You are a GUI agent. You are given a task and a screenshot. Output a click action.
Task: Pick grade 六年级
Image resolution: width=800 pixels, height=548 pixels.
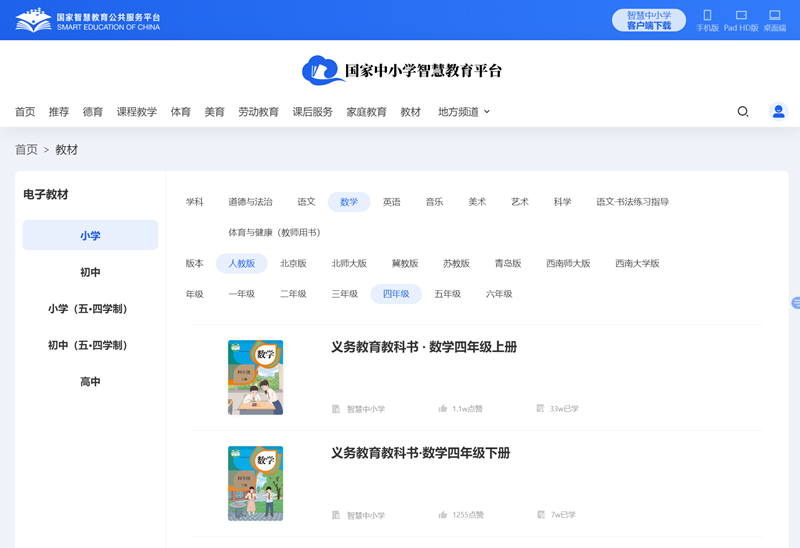(x=499, y=294)
